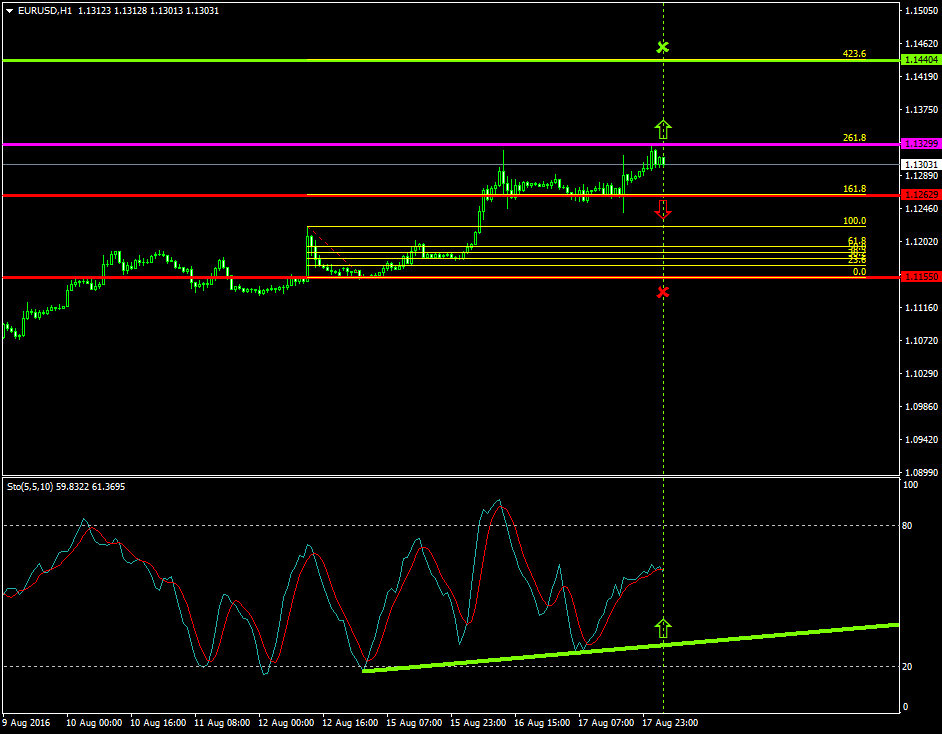This screenshot has height=734, width=942.
Task: Select the green up arrow buy signal
Action: pos(663,127)
